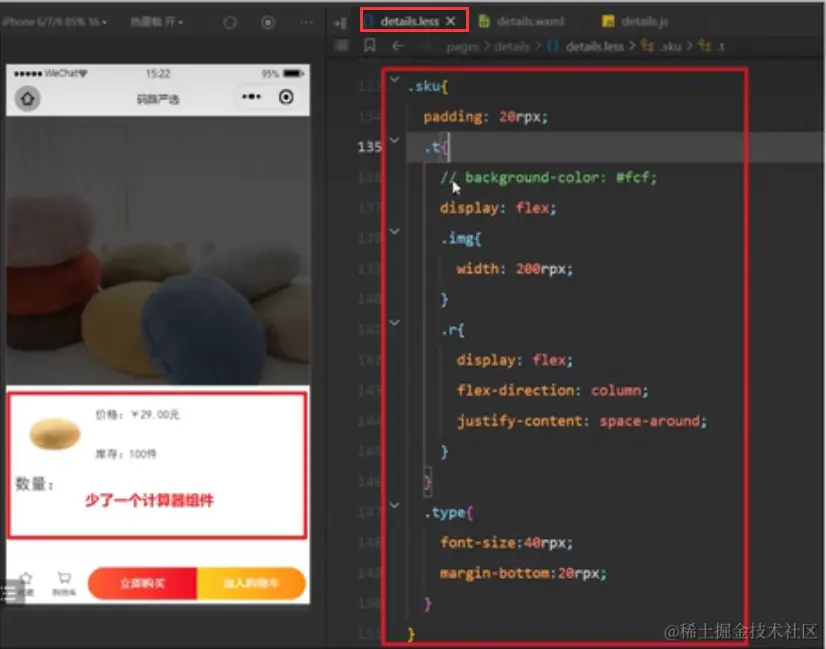Click the simulator refresh circle icon

tap(230, 23)
